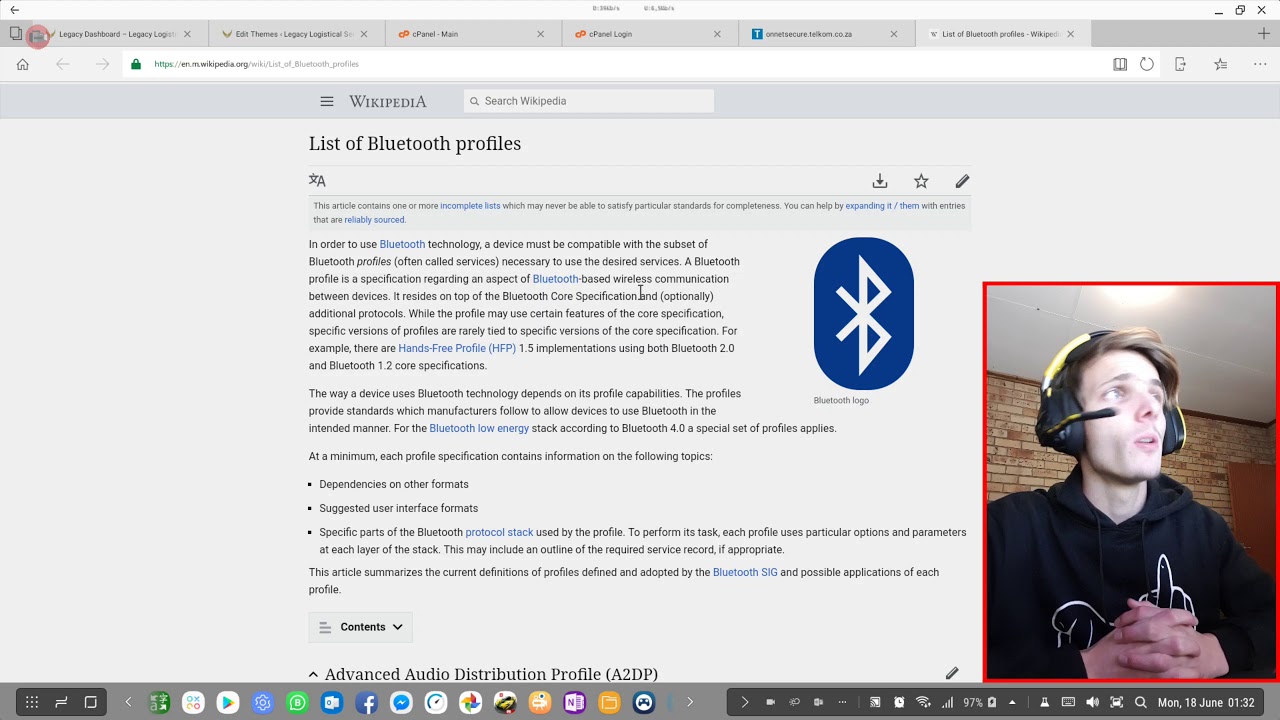Close the cPanel Login tab

click(x=717, y=34)
